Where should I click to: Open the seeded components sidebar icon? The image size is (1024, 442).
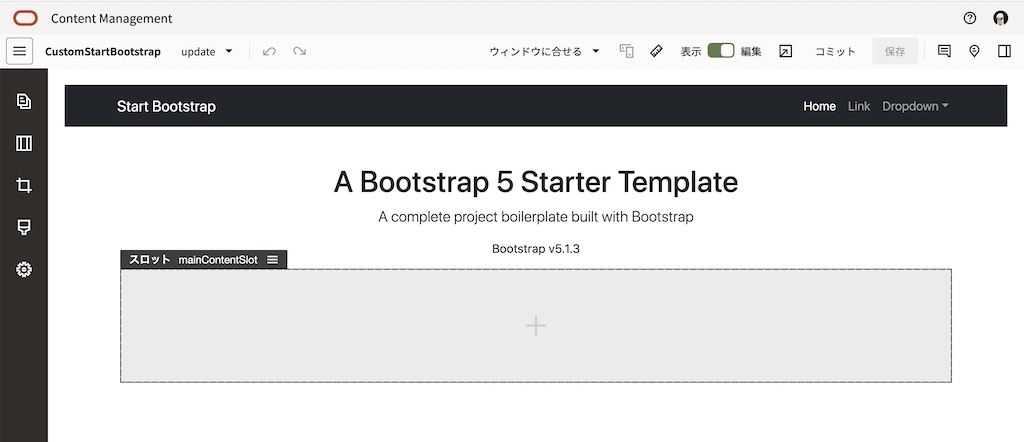point(24,227)
